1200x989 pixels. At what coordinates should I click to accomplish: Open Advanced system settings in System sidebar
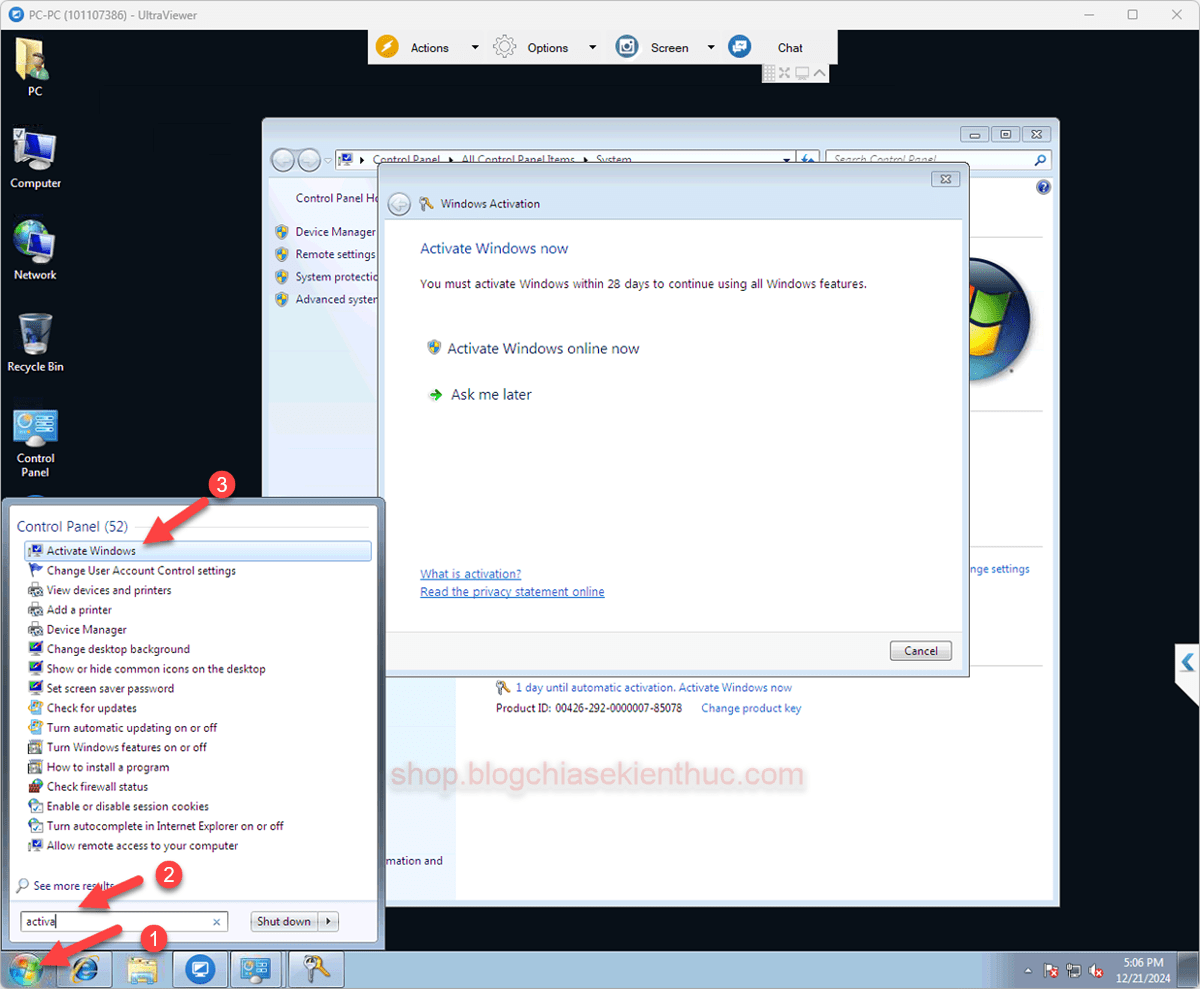tap(336, 299)
